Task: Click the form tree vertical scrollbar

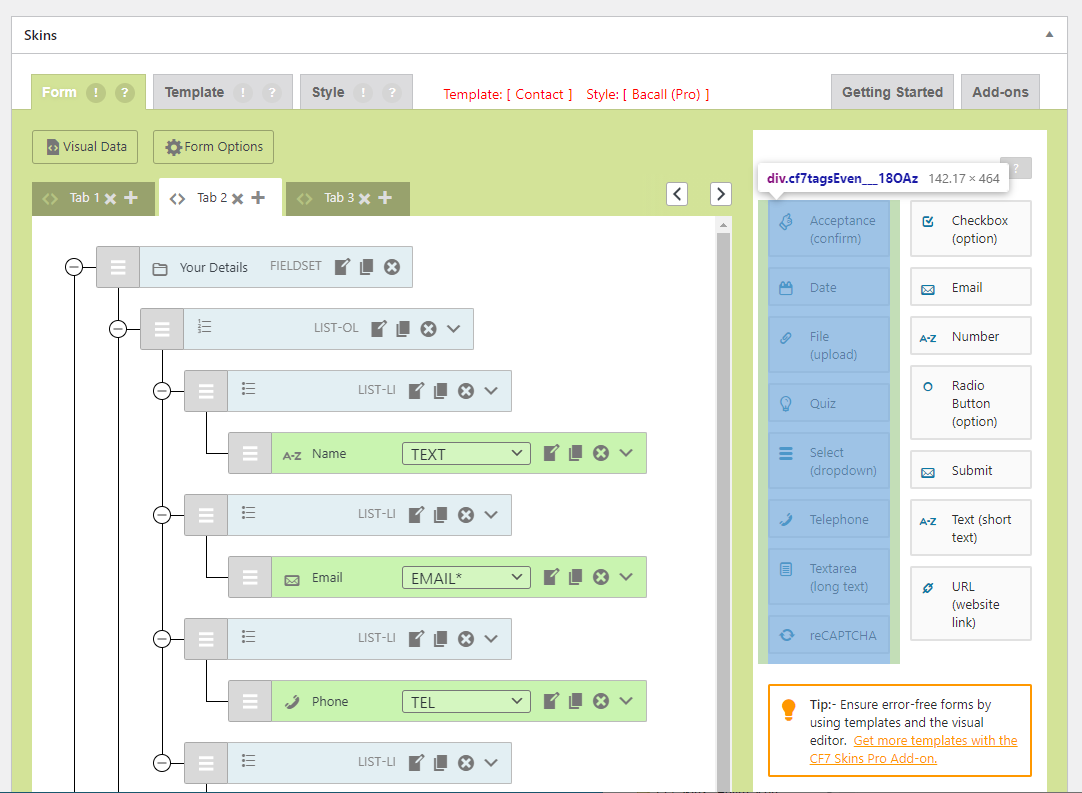Action: (724, 500)
